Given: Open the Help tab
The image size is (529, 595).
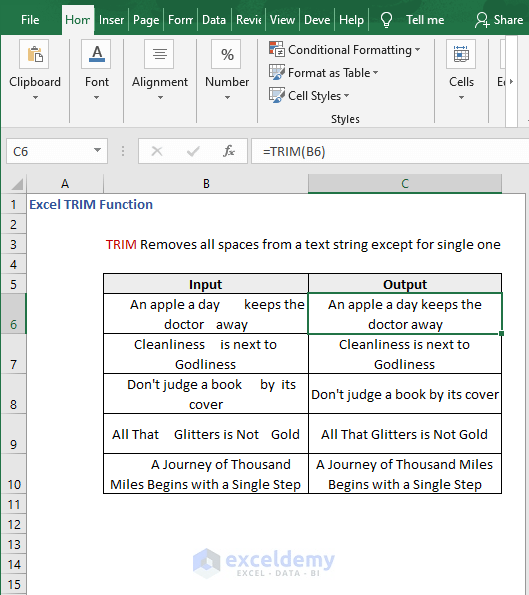Looking at the screenshot, I should click(x=351, y=20).
